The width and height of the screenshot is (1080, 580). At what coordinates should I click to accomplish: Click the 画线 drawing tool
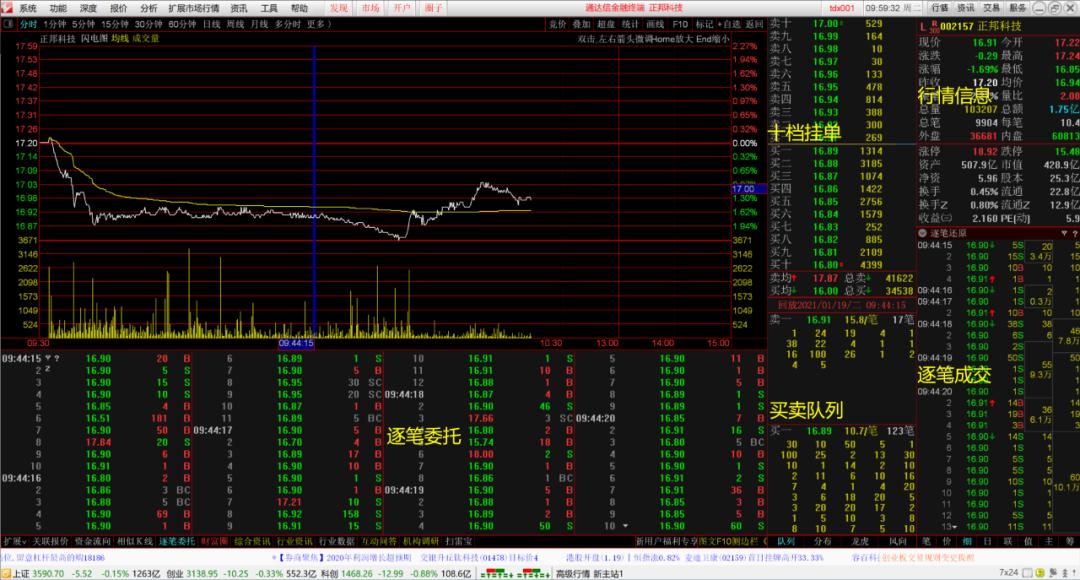coord(654,24)
